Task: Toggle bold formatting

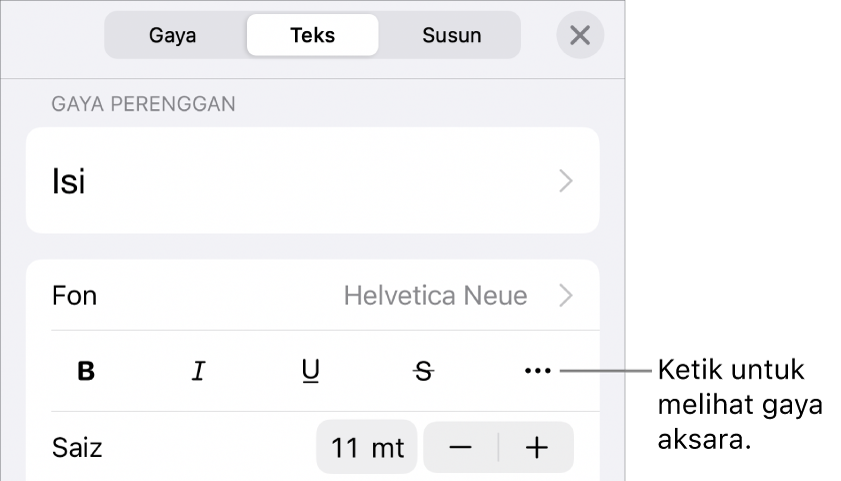Action: coord(86,371)
